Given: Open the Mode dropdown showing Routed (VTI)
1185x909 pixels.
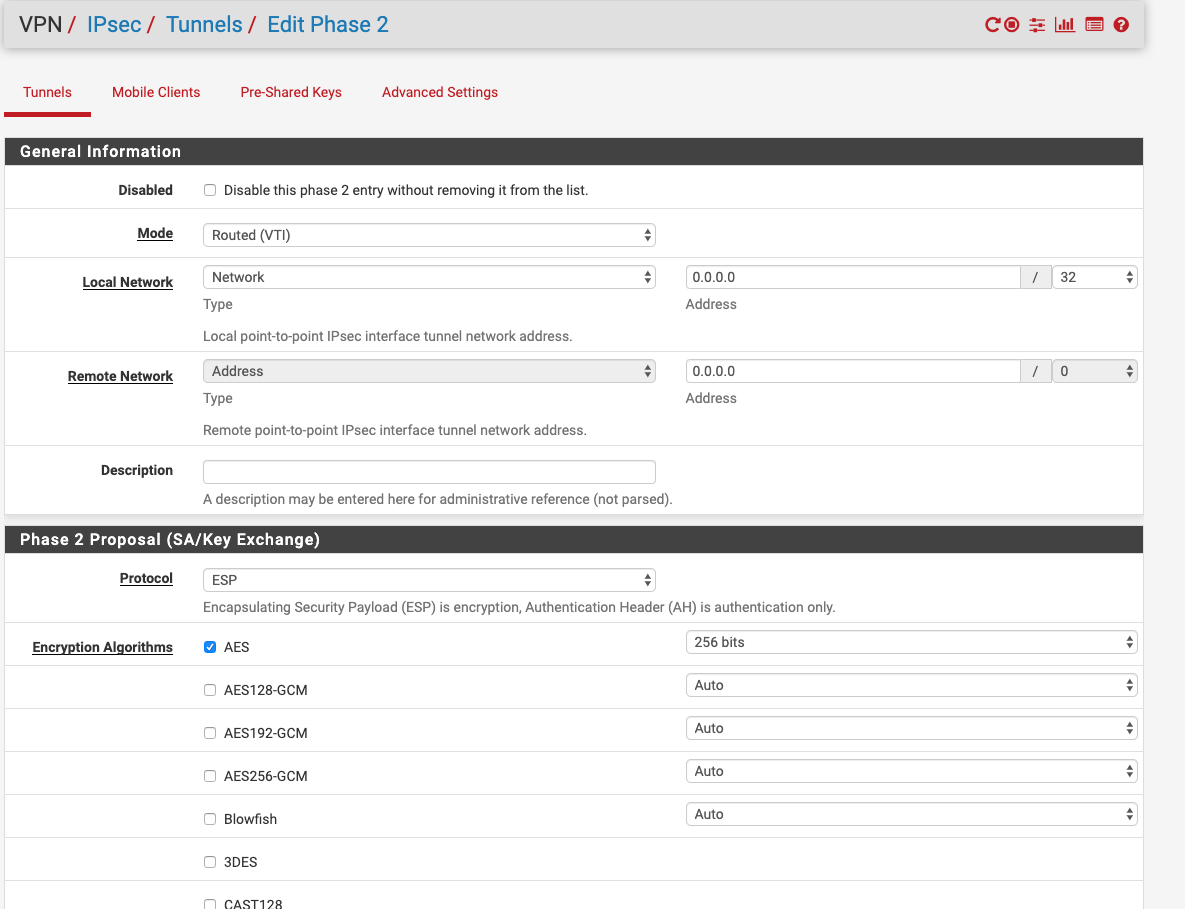Looking at the screenshot, I should click(x=429, y=235).
